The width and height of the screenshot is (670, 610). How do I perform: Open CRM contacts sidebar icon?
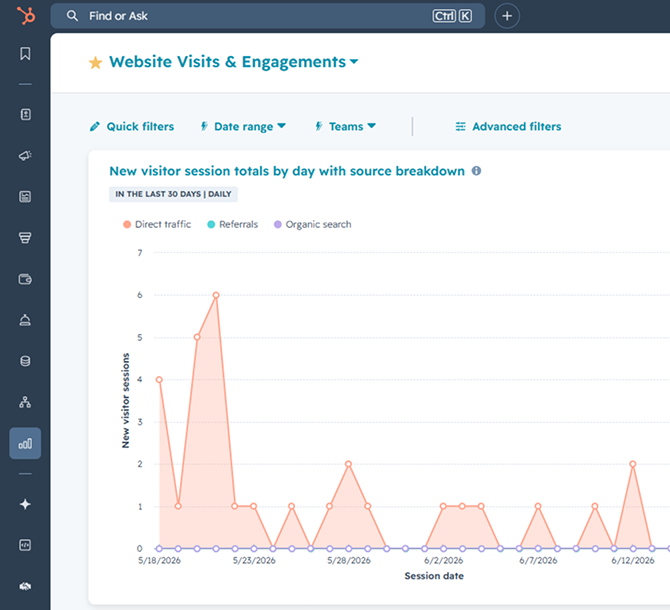pos(25,114)
